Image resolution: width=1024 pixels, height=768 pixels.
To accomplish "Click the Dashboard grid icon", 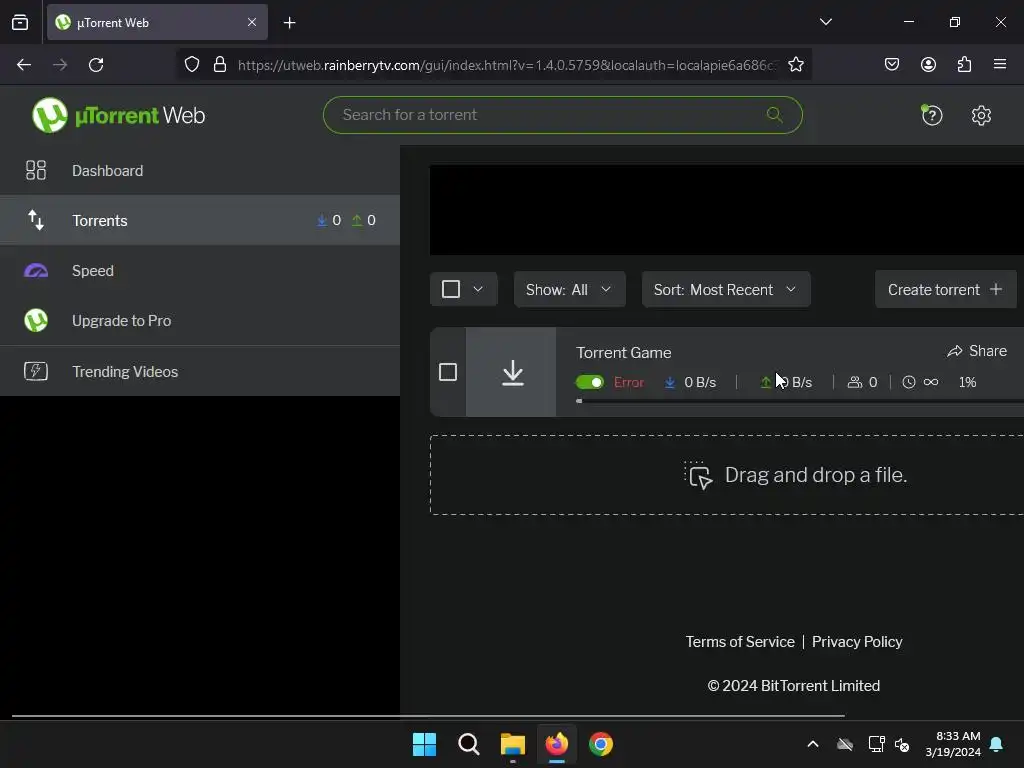I will point(36,170).
